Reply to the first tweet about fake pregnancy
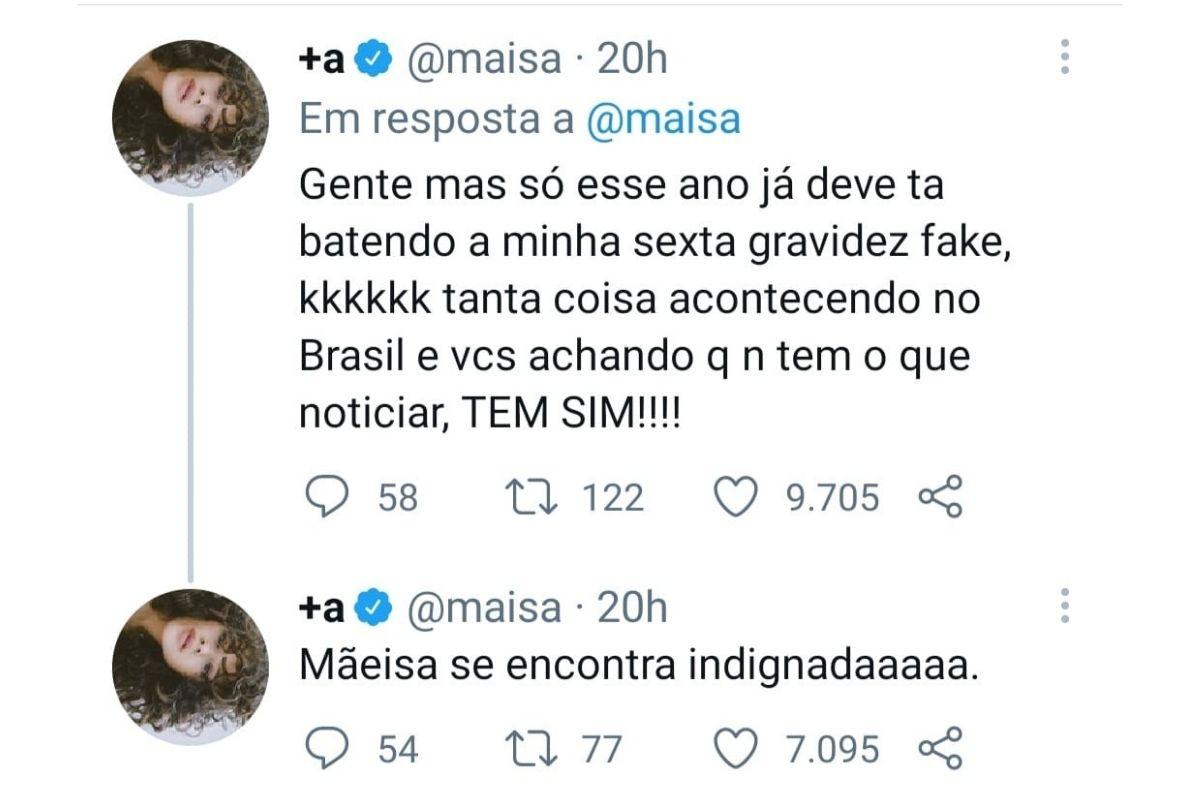The height and width of the screenshot is (800, 1200). coord(324,497)
